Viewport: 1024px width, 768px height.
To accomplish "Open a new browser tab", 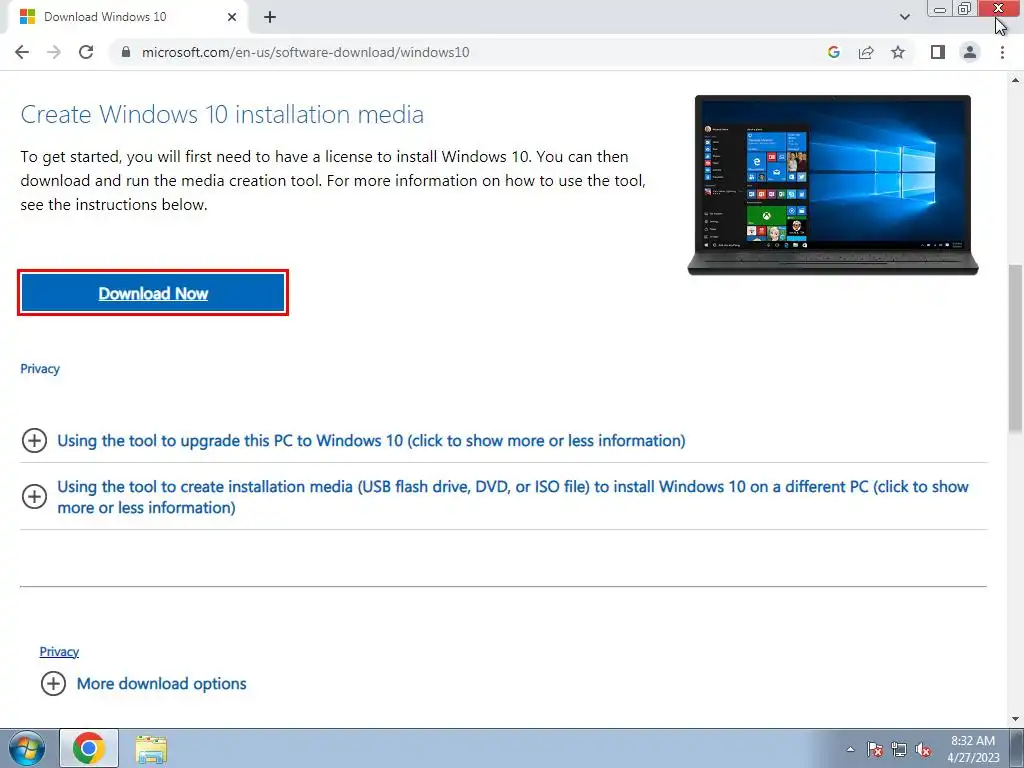I will [x=270, y=17].
